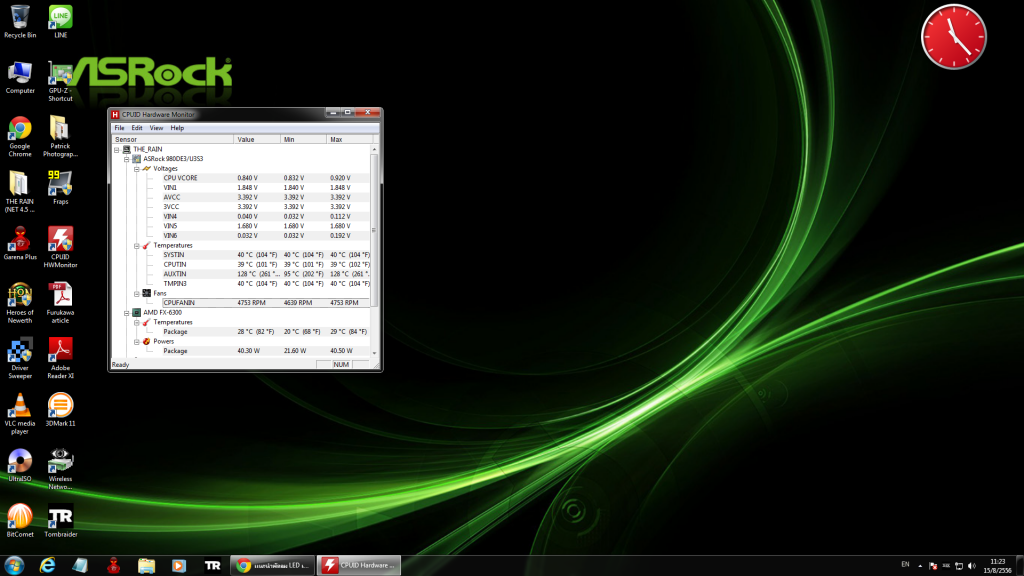
Task: Collapse the ASRock 980DE3/U3S3 node
Action: point(127,159)
